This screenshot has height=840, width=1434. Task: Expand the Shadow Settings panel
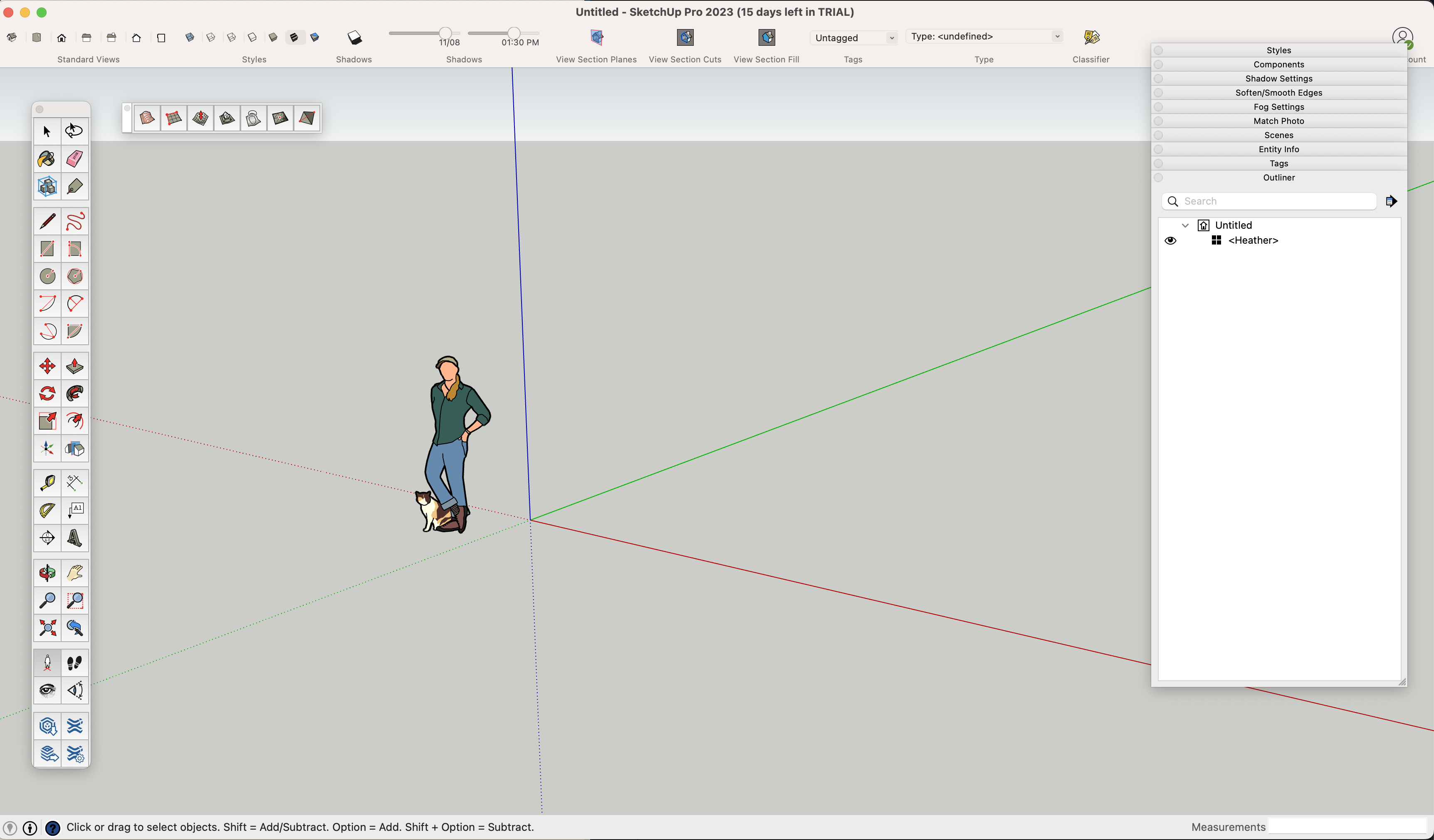tap(1278, 79)
